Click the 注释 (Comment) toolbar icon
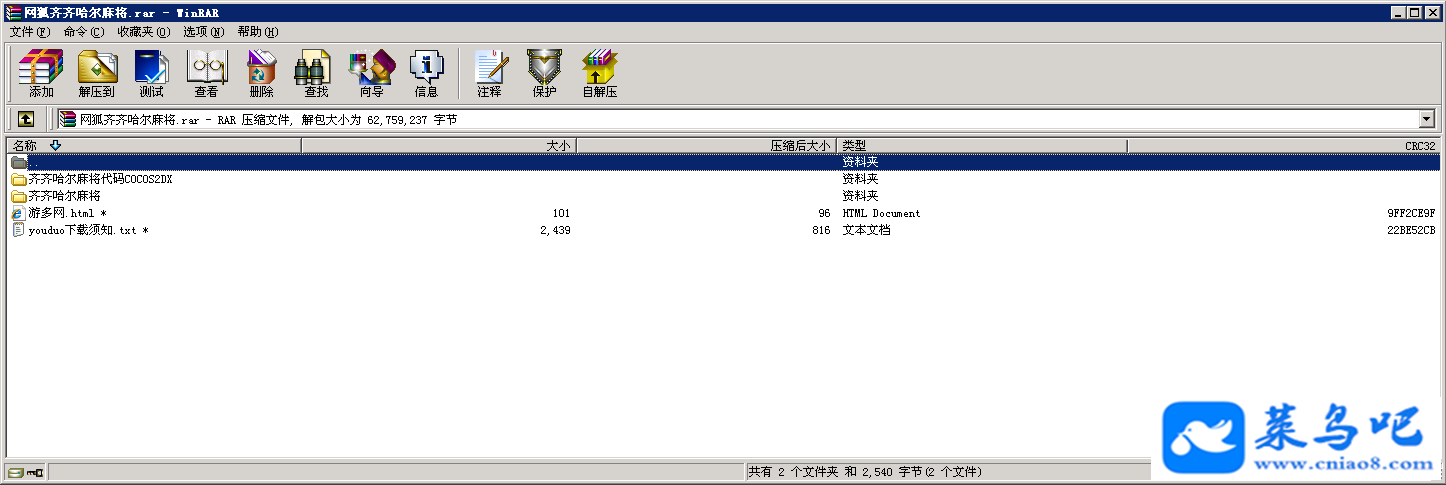The width and height of the screenshot is (1446, 485). [489, 74]
